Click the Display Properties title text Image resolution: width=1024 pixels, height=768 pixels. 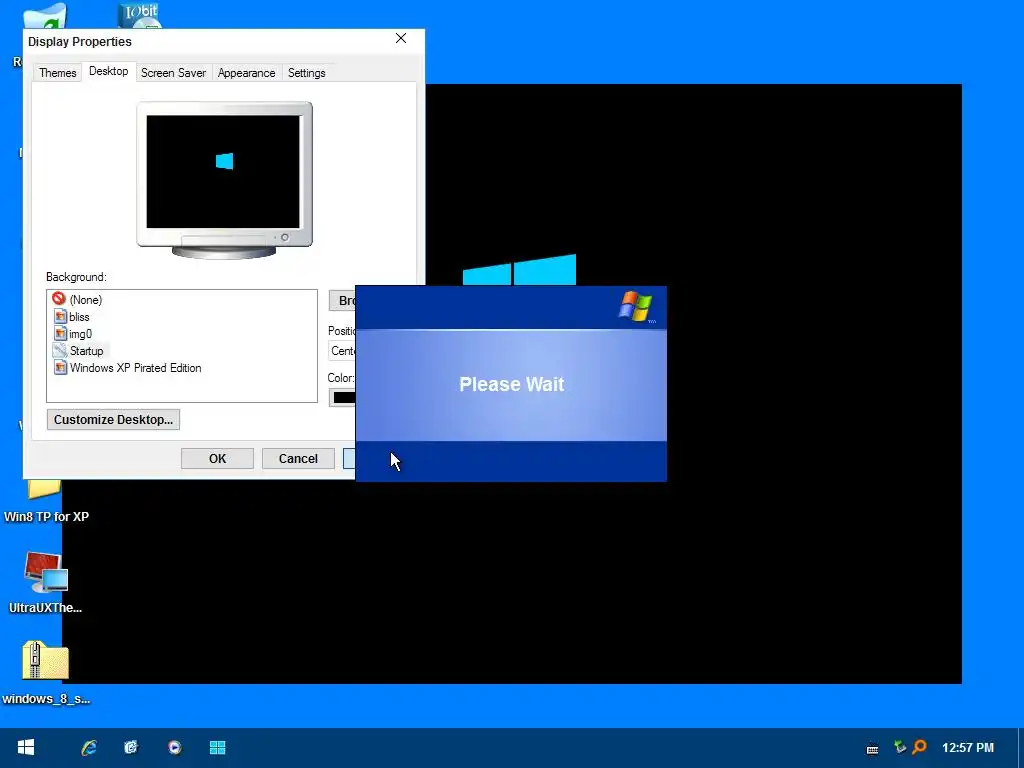tap(80, 42)
